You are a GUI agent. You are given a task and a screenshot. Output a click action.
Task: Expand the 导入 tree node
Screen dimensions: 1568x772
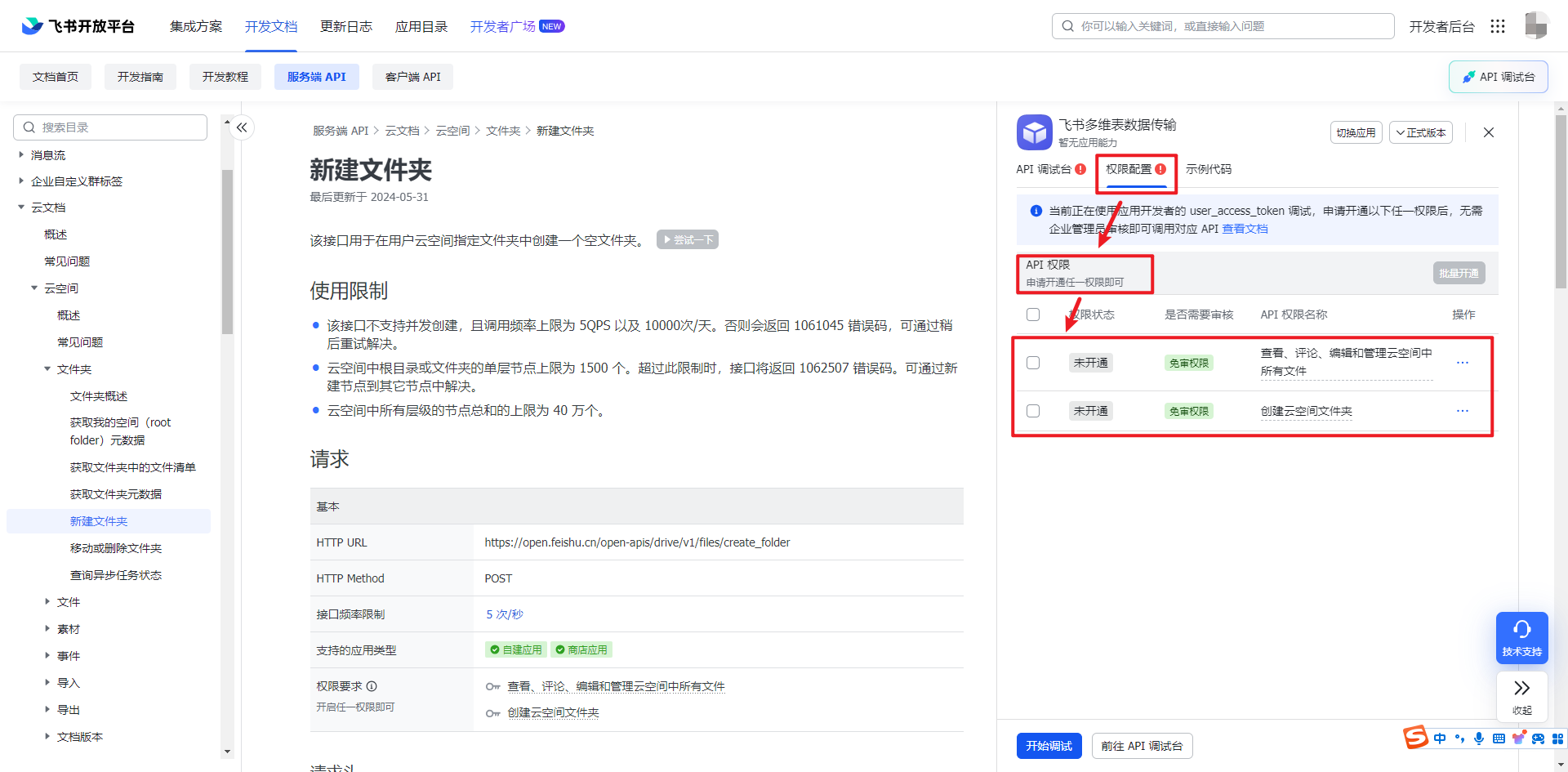click(x=47, y=683)
